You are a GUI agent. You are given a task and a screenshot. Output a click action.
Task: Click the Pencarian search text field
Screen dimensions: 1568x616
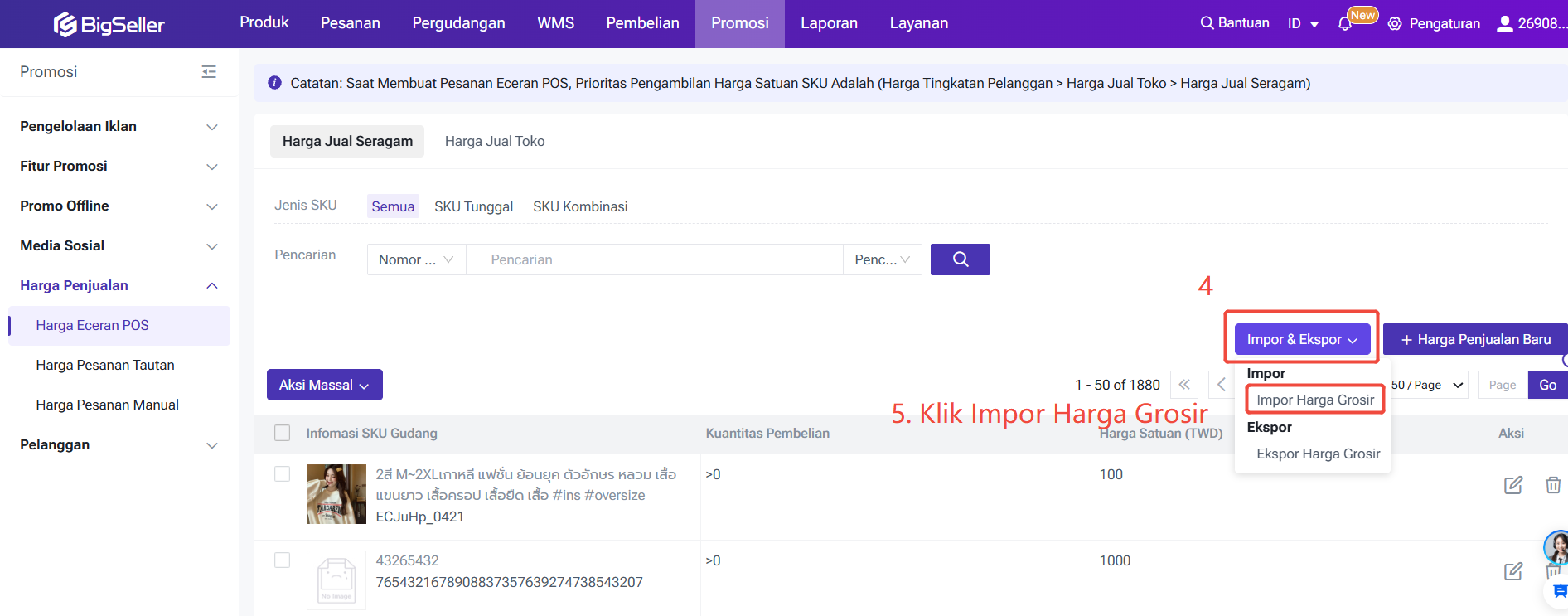click(653, 259)
